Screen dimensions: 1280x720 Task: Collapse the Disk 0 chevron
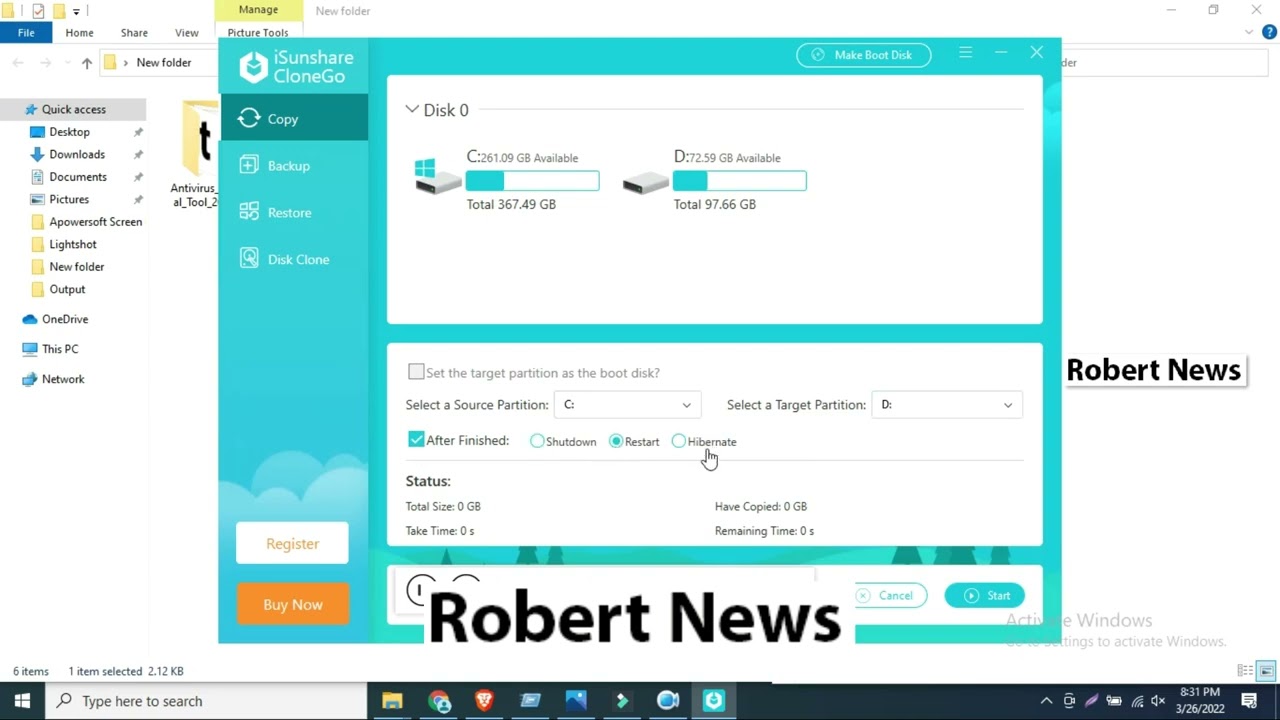point(412,110)
